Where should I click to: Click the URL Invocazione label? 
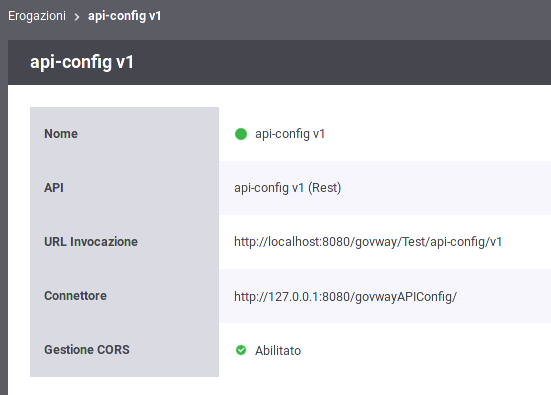91,242
